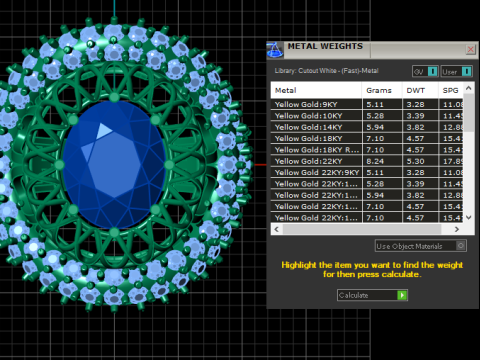Click the horizontal scrollbar track
Image resolution: width=480 pixels, height=360 pixels.
(x=362, y=229)
